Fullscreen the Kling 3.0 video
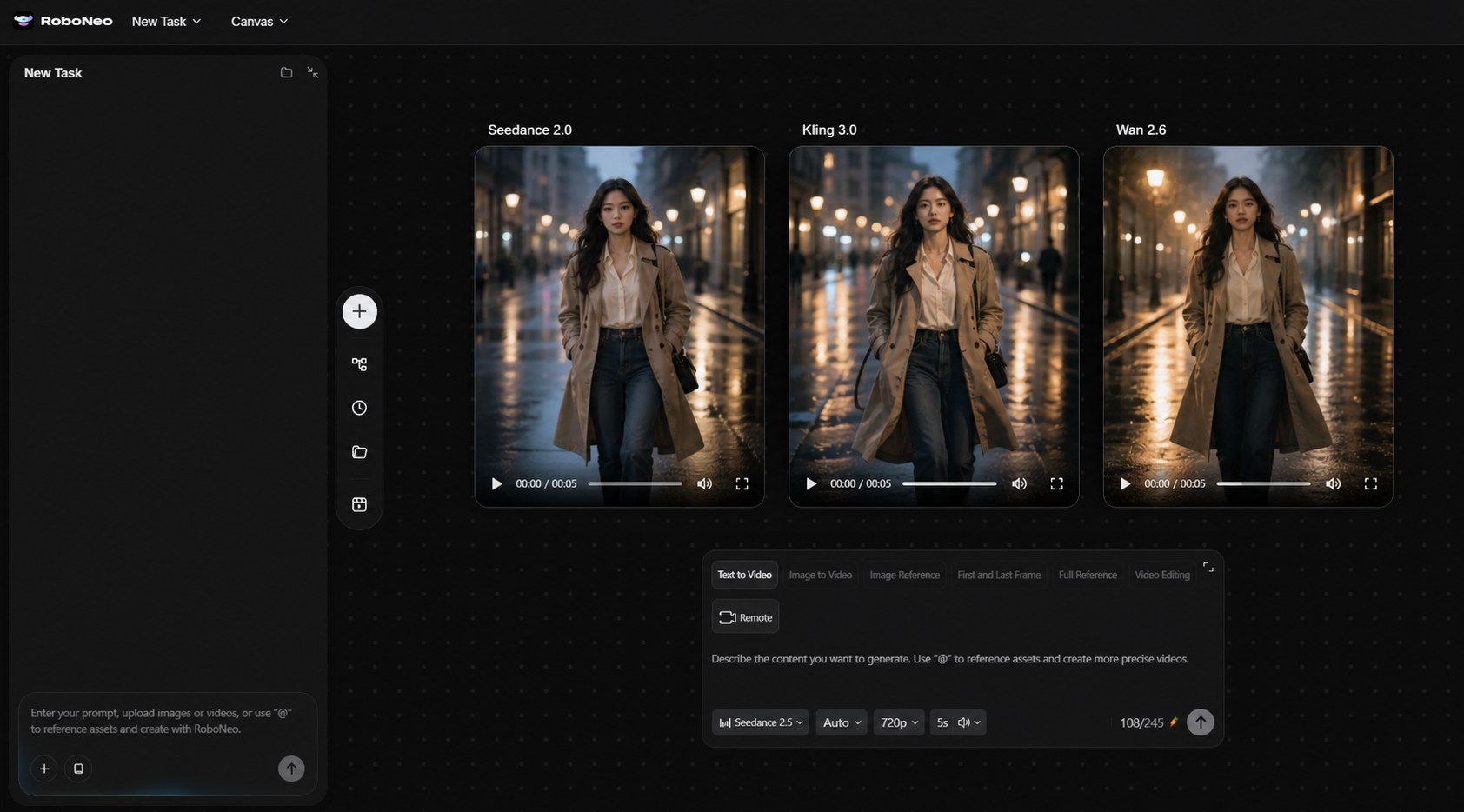The height and width of the screenshot is (812, 1464). point(1056,483)
